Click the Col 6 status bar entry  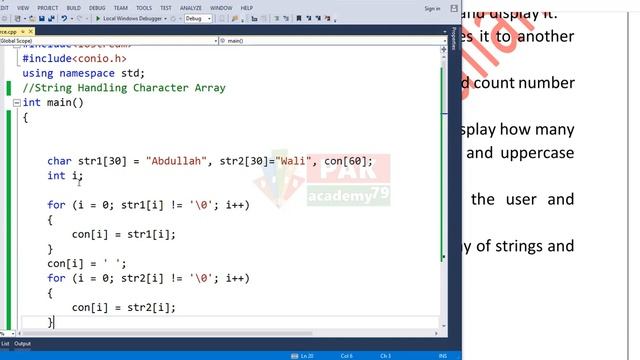click(347, 356)
